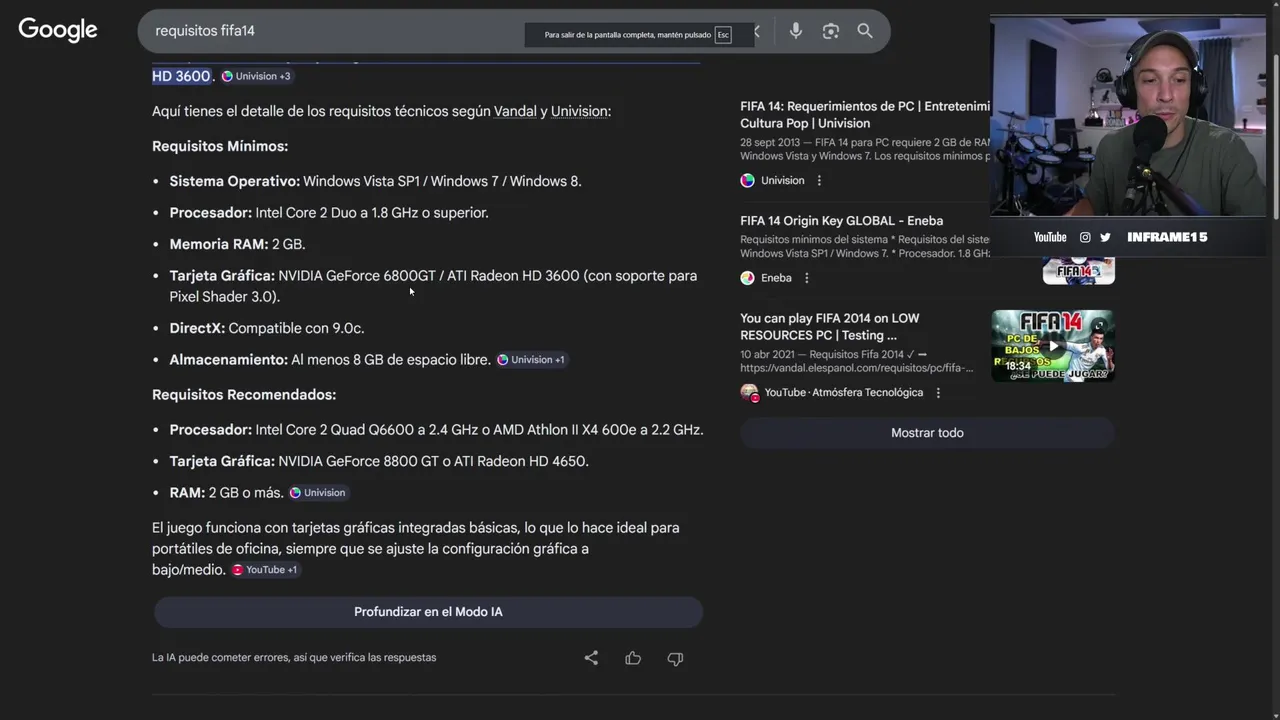Click the Requisitos Recomendados heading
1280x720 pixels.
click(x=244, y=394)
